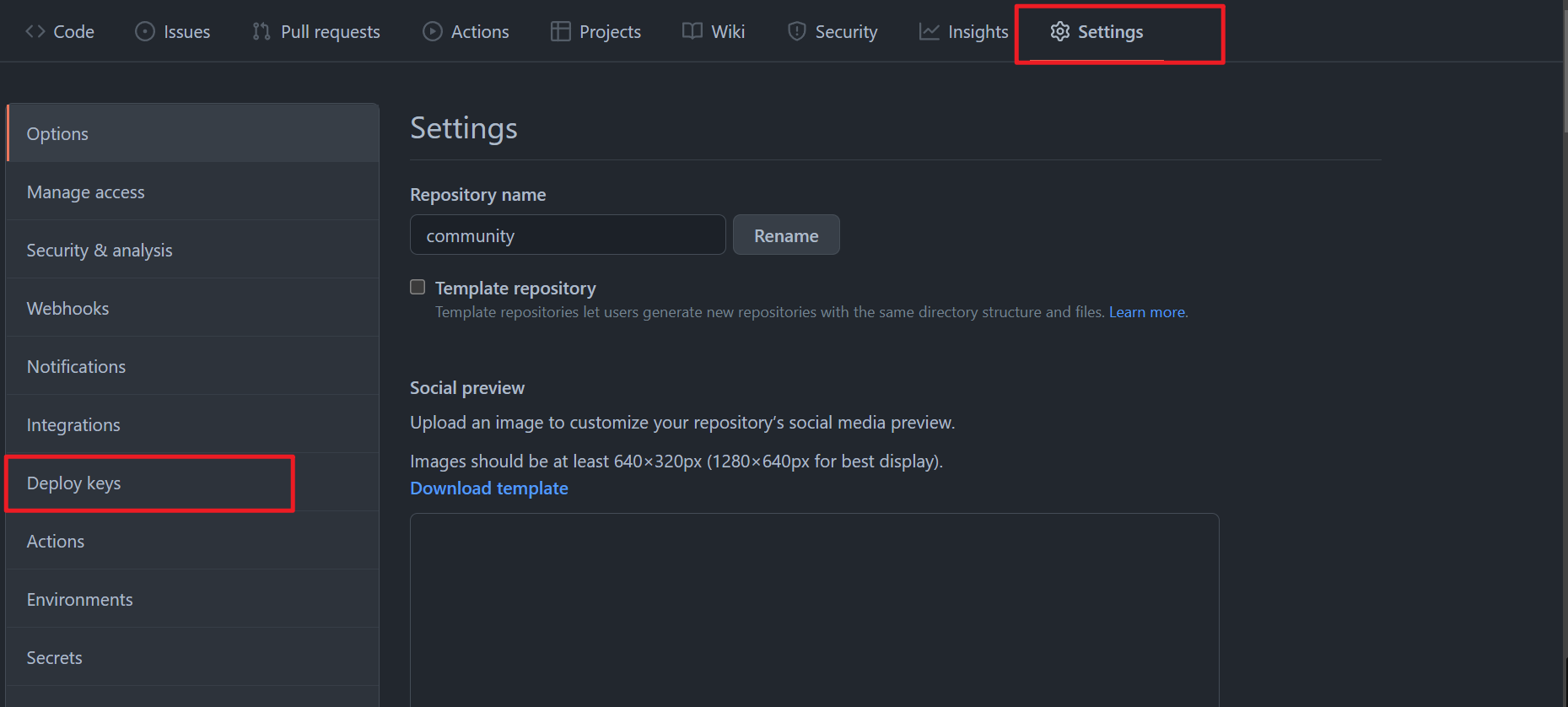Viewport: 1568px width, 707px height.
Task: Open Security & analysis settings
Action: (193, 250)
